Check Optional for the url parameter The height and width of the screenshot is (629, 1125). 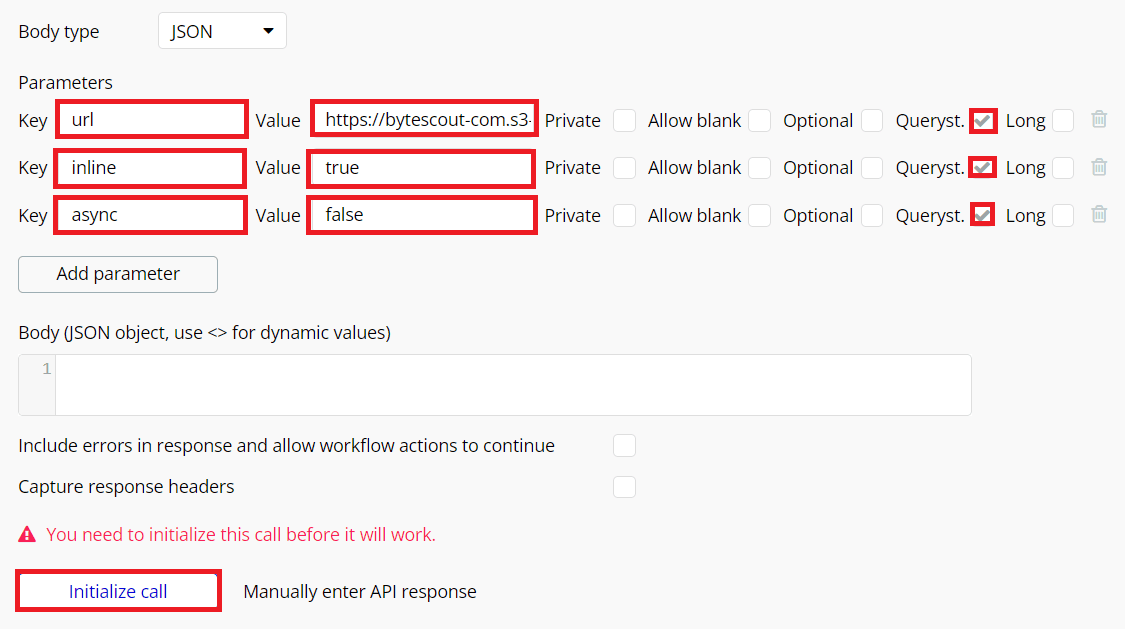(x=872, y=121)
